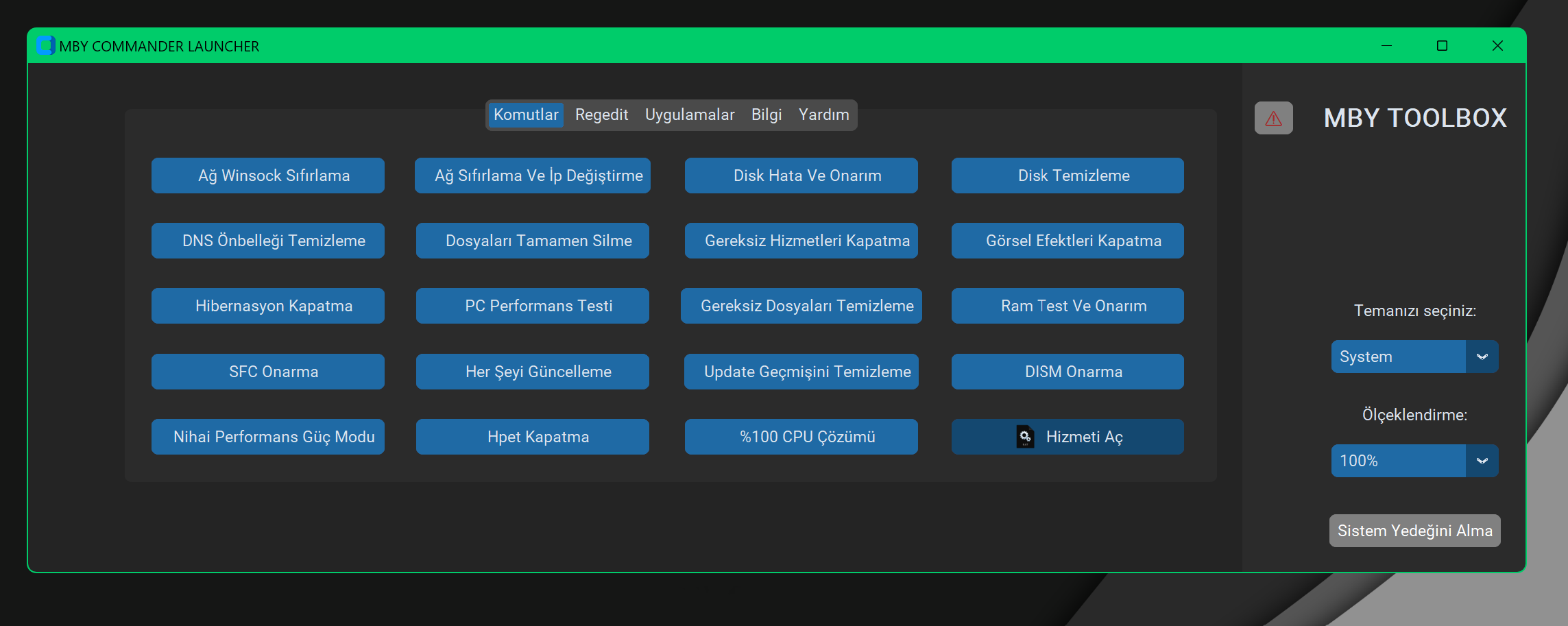
Task: Start Disk Hata Ve Onarım
Action: 801,176
